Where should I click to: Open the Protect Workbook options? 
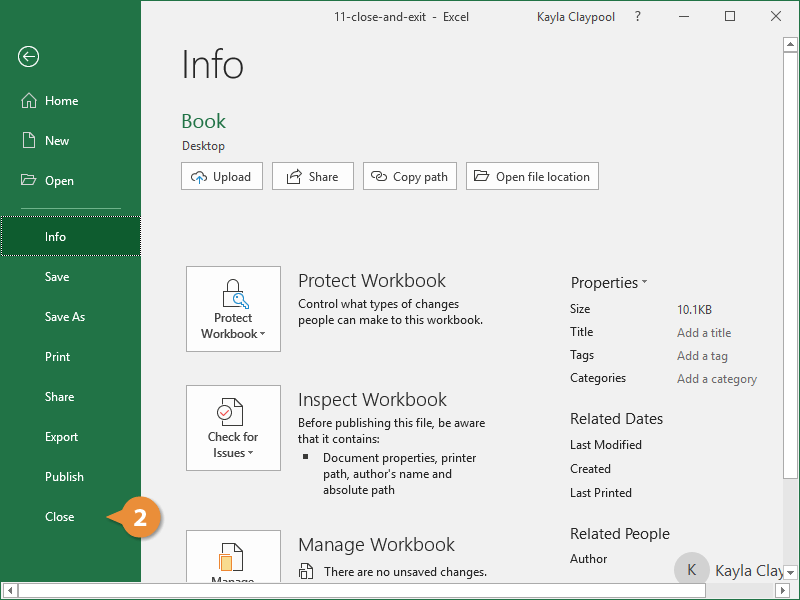[x=233, y=309]
